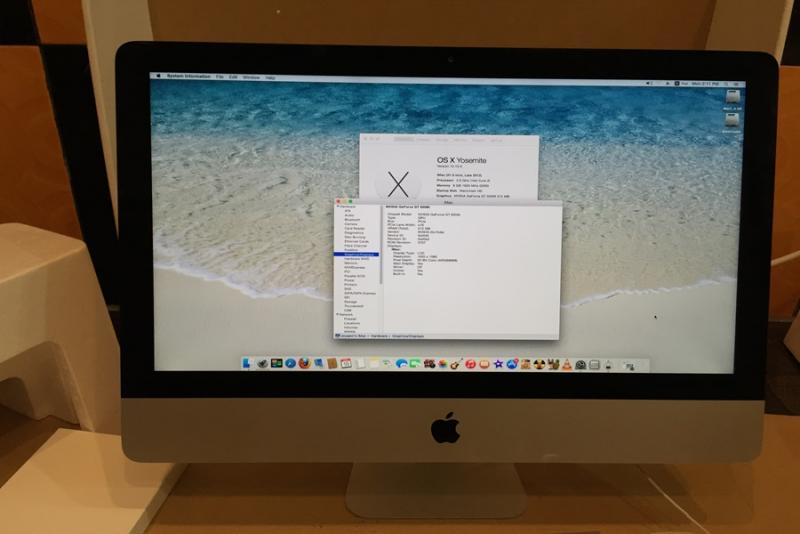Click the sidebar vertical scrollbar
This screenshot has height=534, width=800.
(x=381, y=245)
